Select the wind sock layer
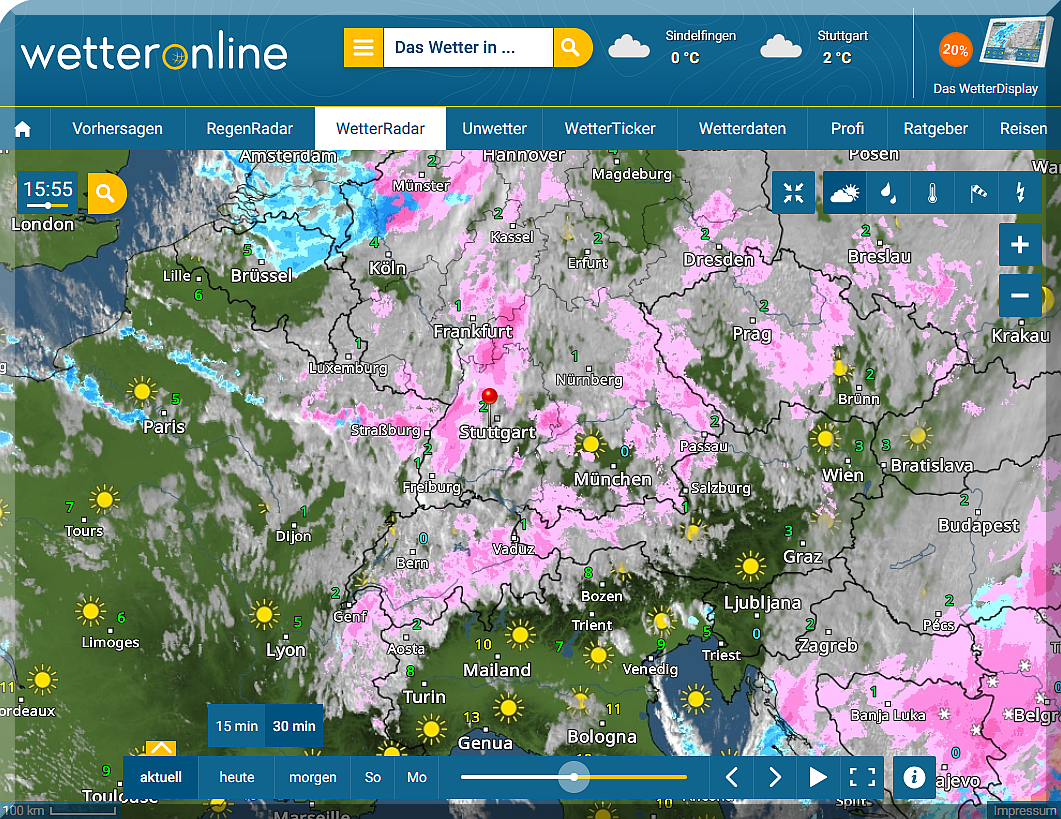This screenshot has height=819, width=1061. 976,193
